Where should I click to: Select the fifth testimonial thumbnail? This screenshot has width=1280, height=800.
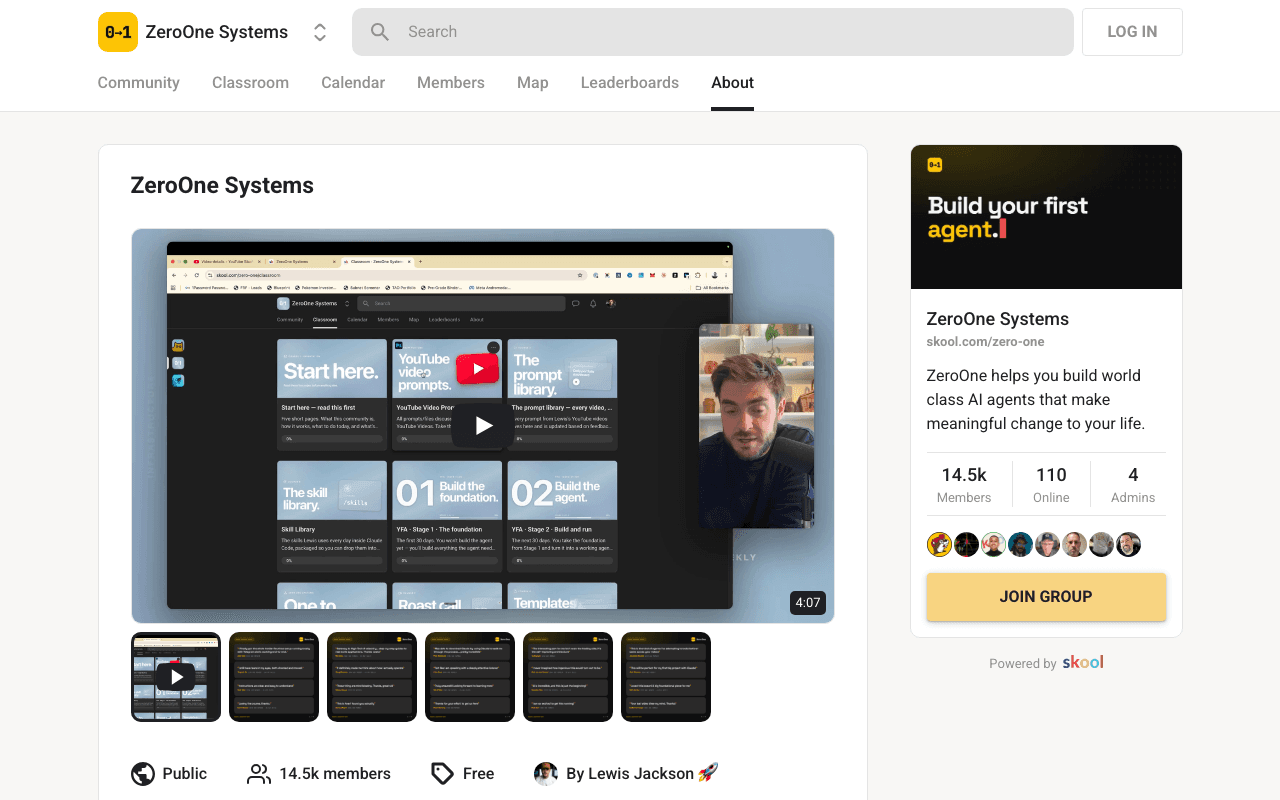[x=568, y=677]
